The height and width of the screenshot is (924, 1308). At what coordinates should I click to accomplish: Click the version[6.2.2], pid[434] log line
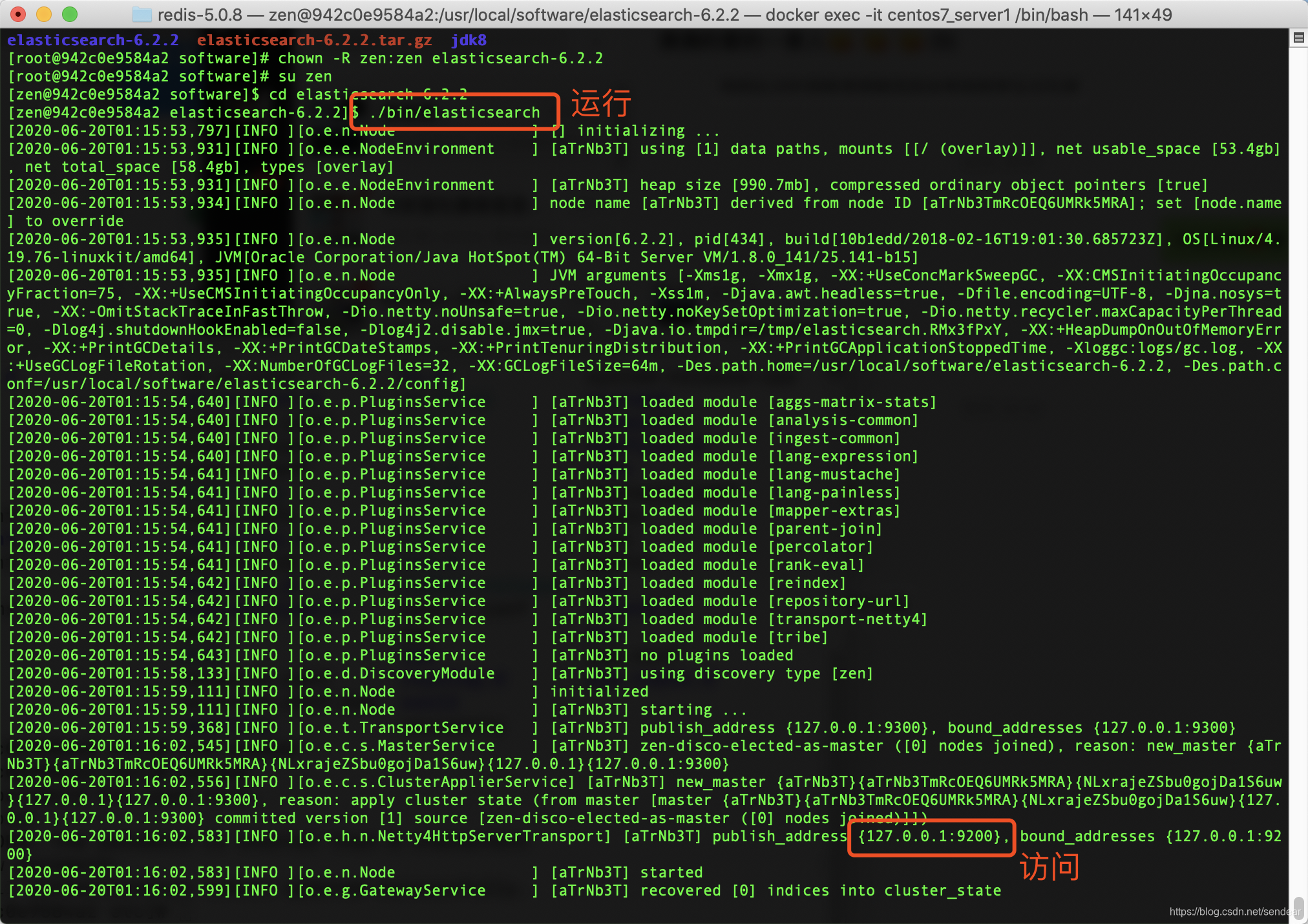coord(644,248)
